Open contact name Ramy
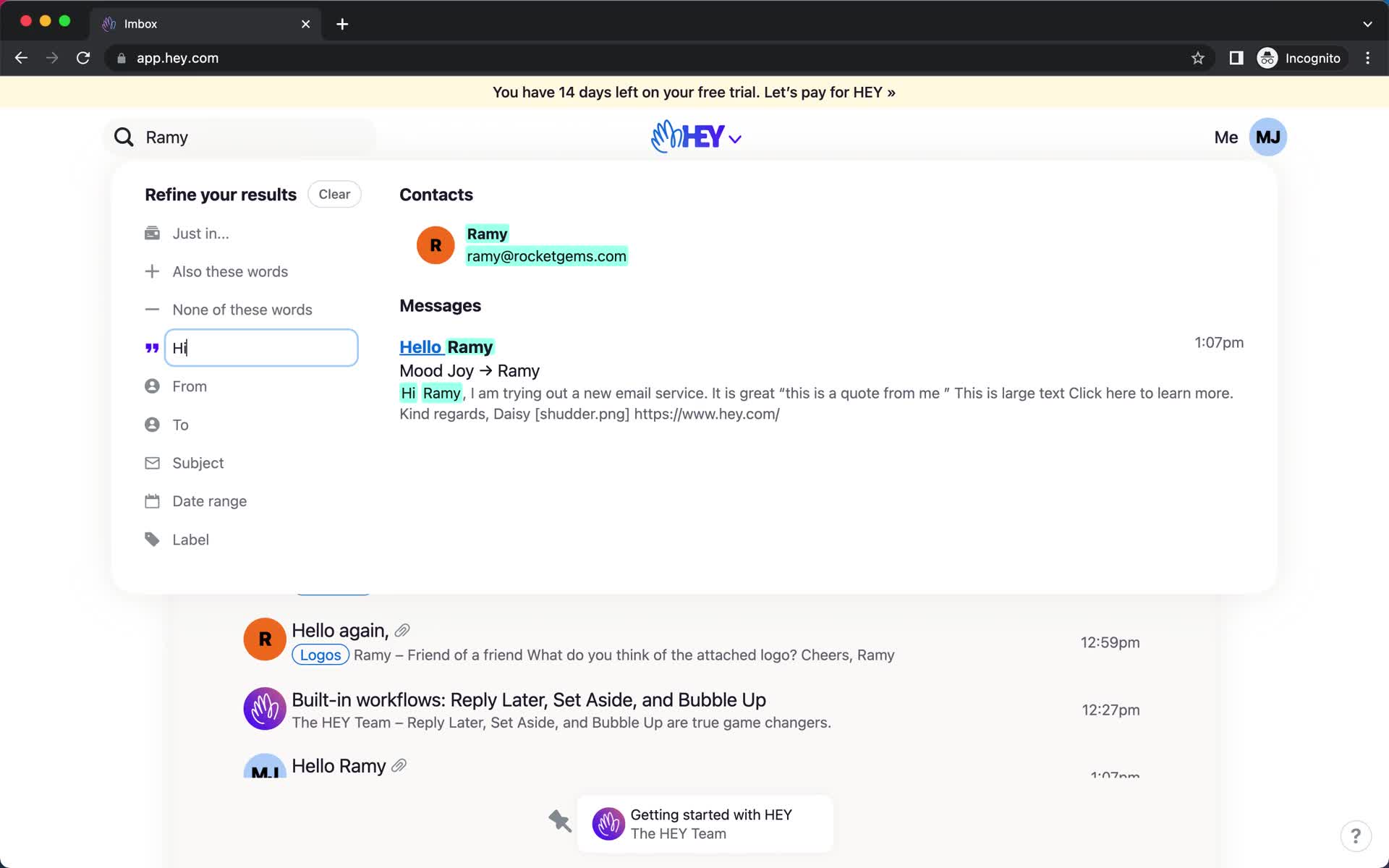This screenshot has width=1389, height=868. (487, 234)
